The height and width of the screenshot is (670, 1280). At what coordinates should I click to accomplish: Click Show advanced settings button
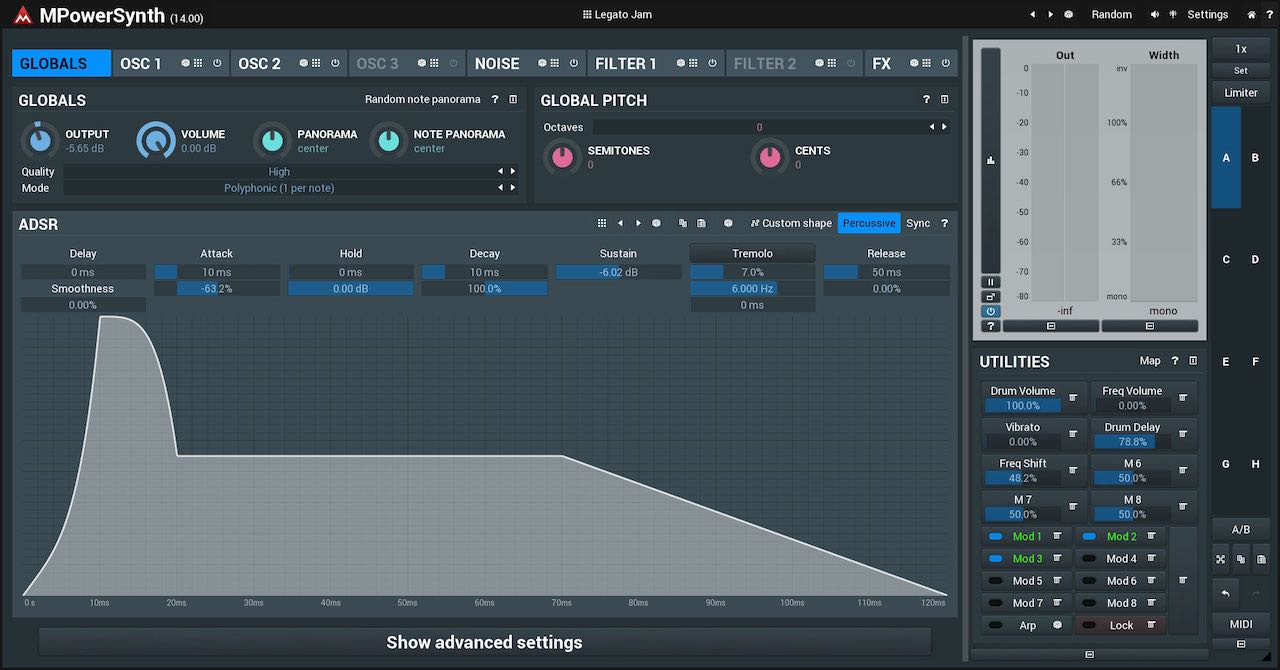click(x=484, y=642)
